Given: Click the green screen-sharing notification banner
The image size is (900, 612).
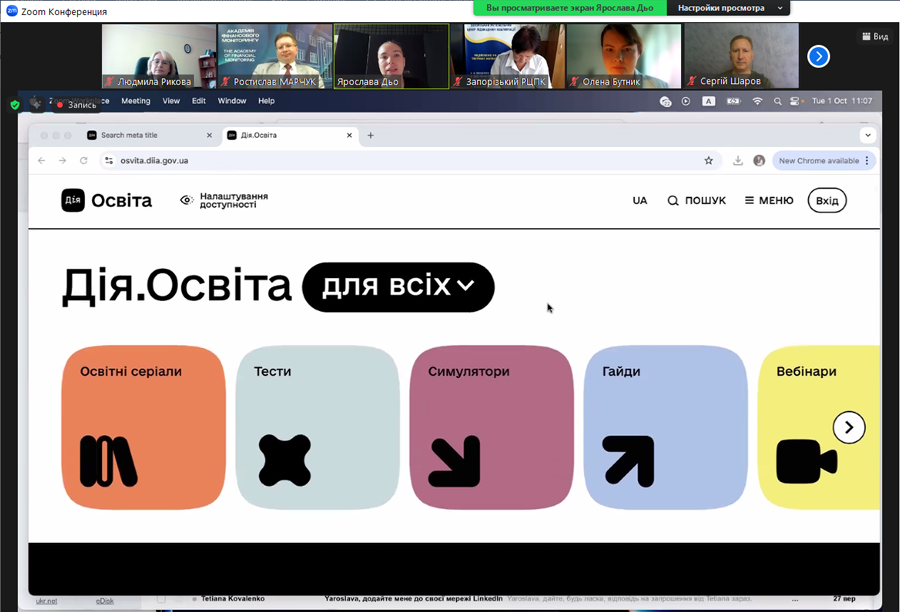Looking at the screenshot, I should pos(570,8).
